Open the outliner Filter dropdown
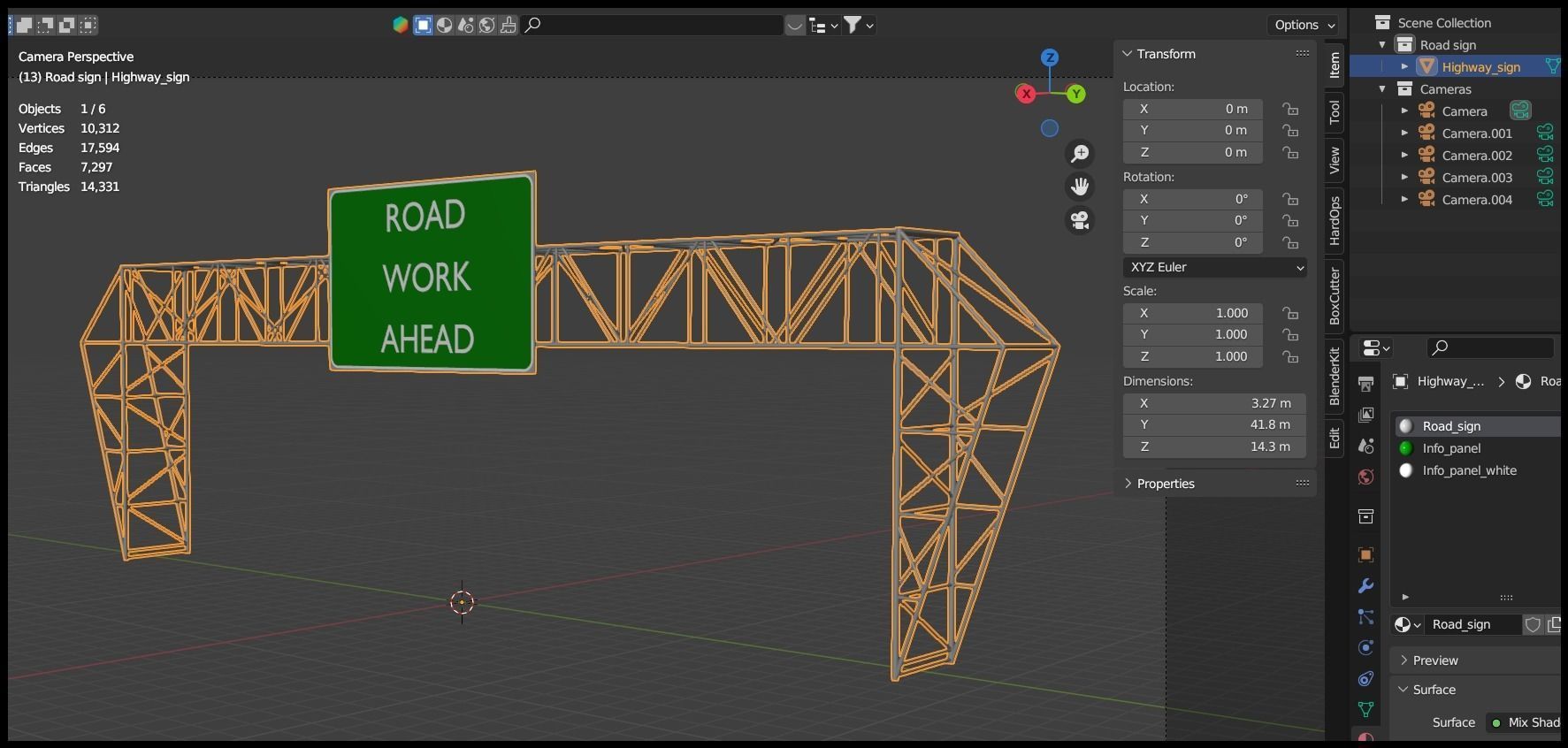The image size is (1568, 748). (x=859, y=25)
